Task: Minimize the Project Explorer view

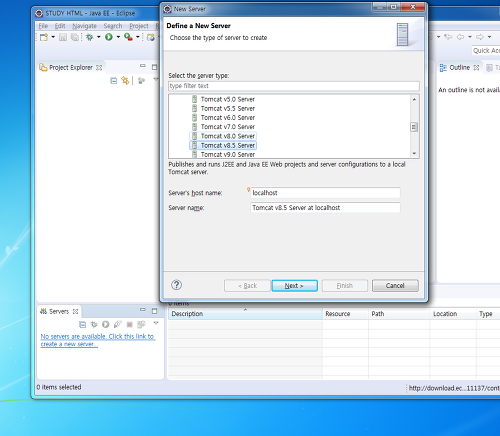Action: (x=143, y=66)
